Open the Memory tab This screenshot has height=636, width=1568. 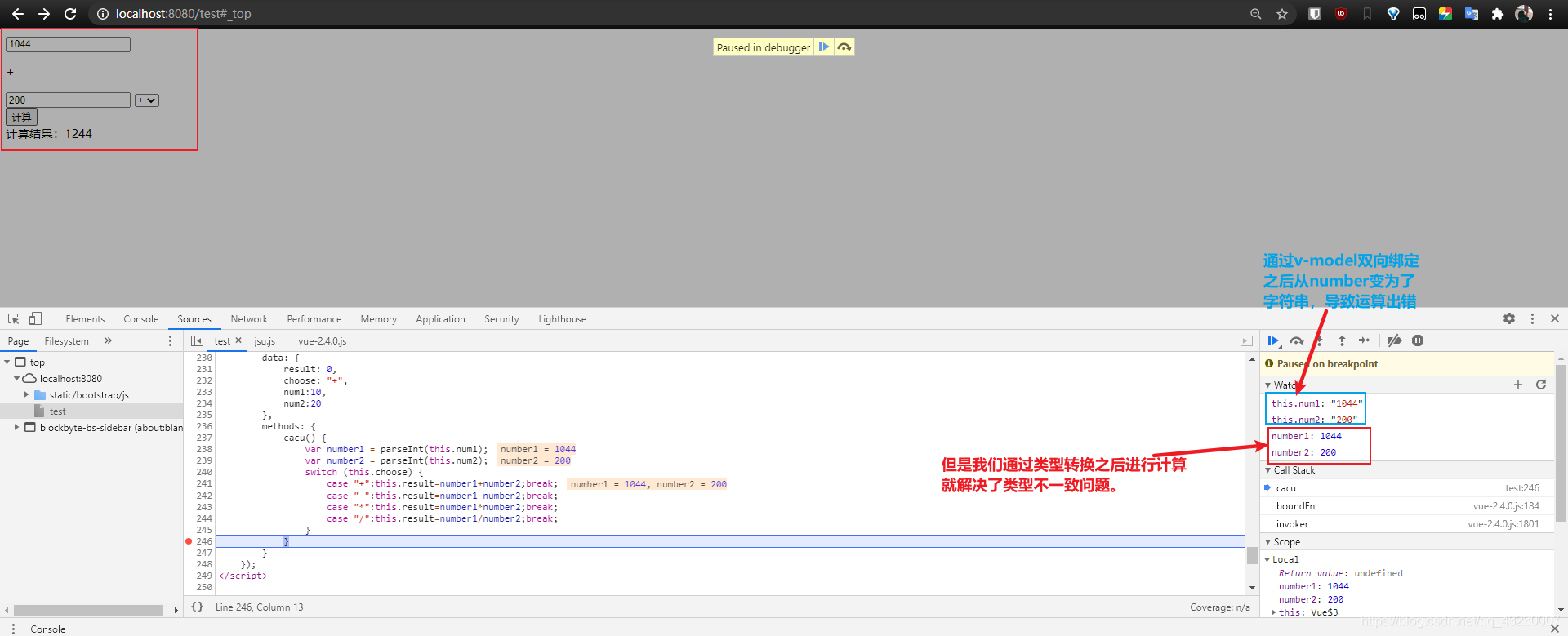[x=379, y=319]
